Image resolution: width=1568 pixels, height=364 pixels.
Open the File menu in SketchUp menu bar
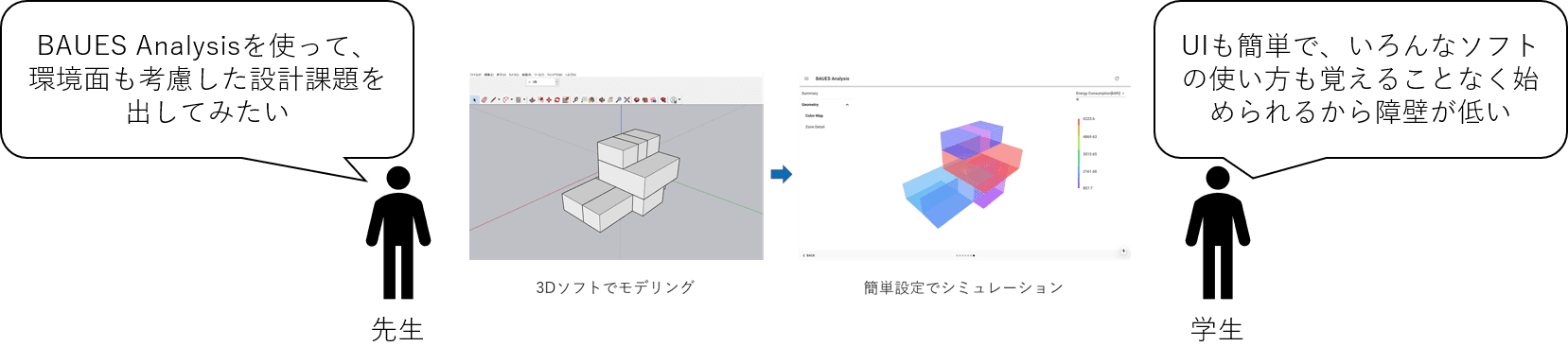point(475,75)
